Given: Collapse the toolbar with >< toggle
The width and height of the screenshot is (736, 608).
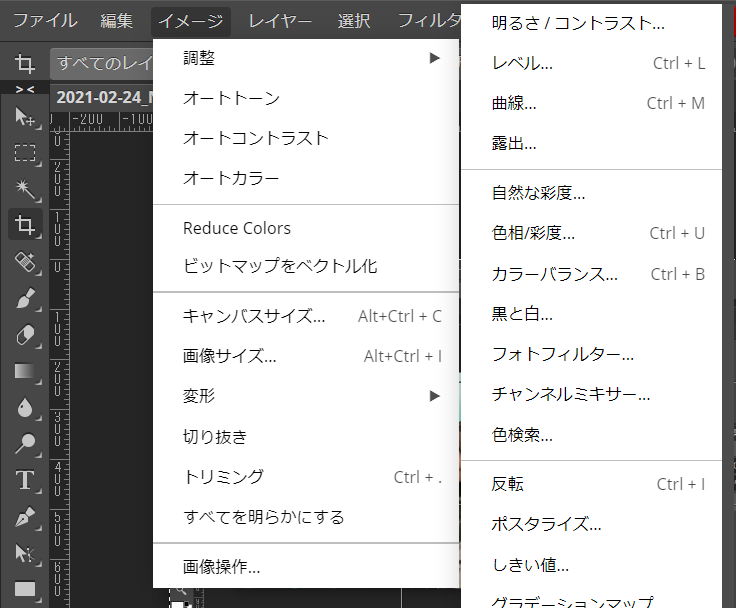Looking at the screenshot, I should tap(24, 89).
